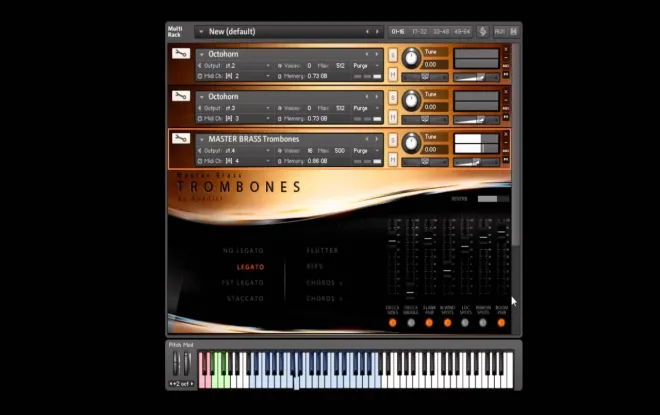Toggle the ROOM PAIR mic button
Image resolution: width=660 pixels, height=415 pixels.
tap(501, 323)
